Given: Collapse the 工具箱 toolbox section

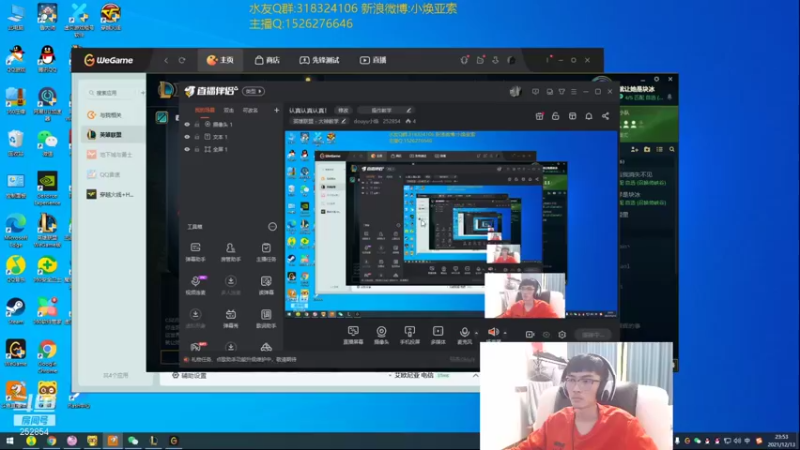Looking at the screenshot, I should click(x=272, y=227).
